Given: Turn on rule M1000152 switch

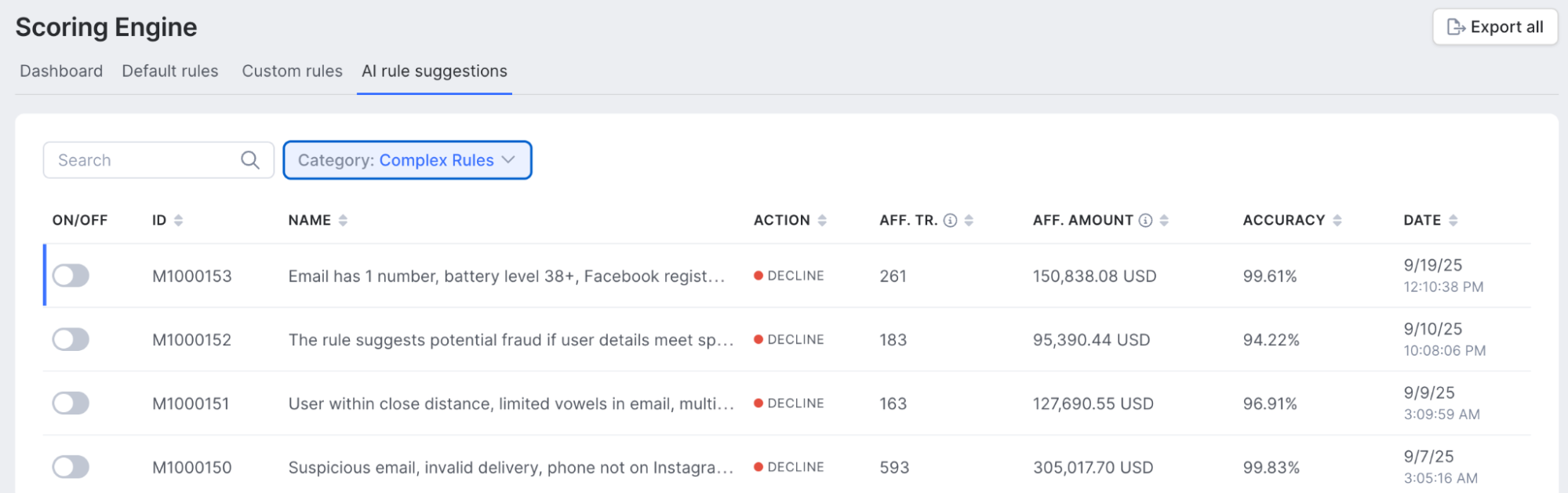Looking at the screenshot, I should point(71,339).
